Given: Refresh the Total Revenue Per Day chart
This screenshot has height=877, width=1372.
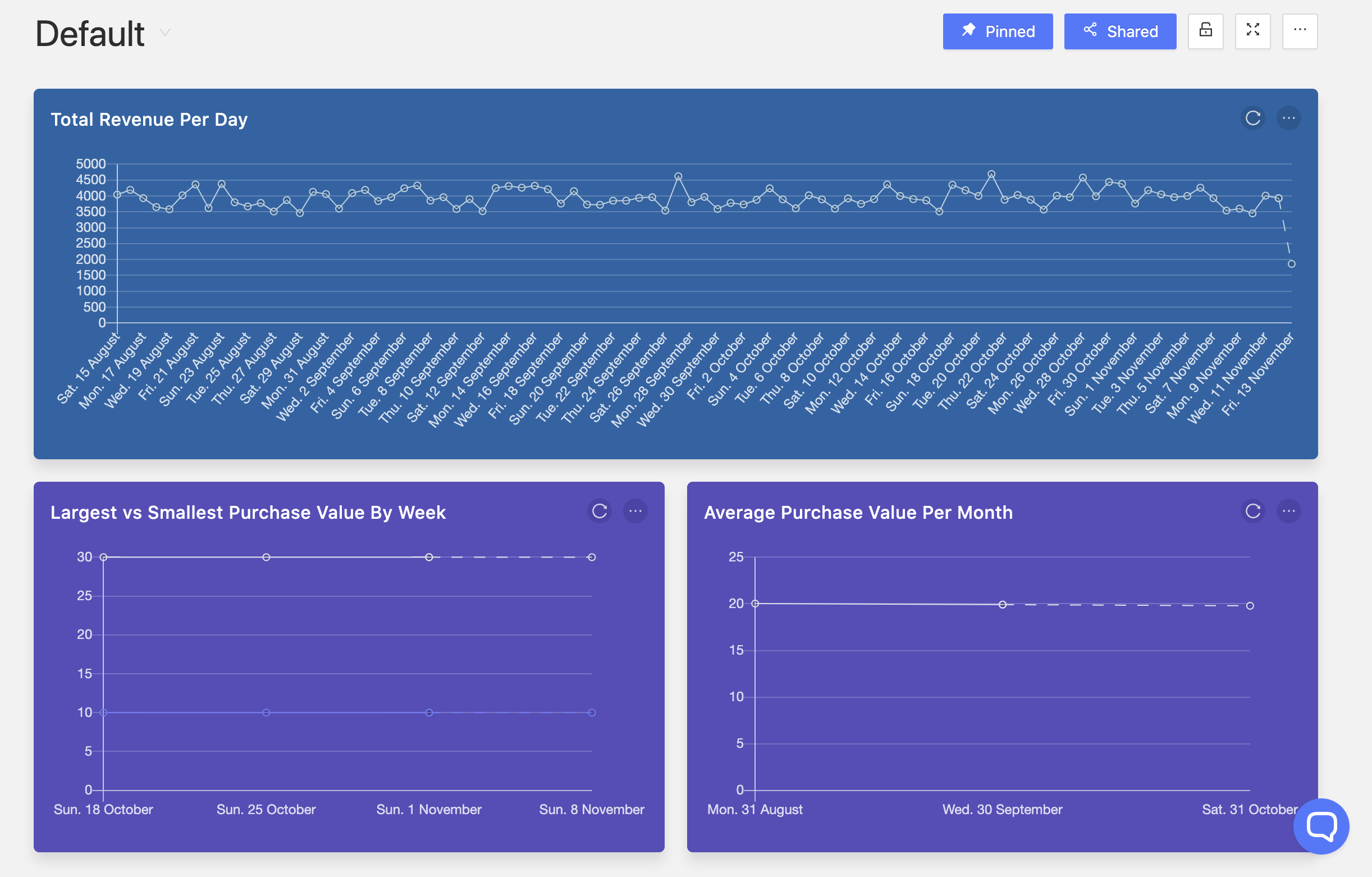Looking at the screenshot, I should [1253, 118].
